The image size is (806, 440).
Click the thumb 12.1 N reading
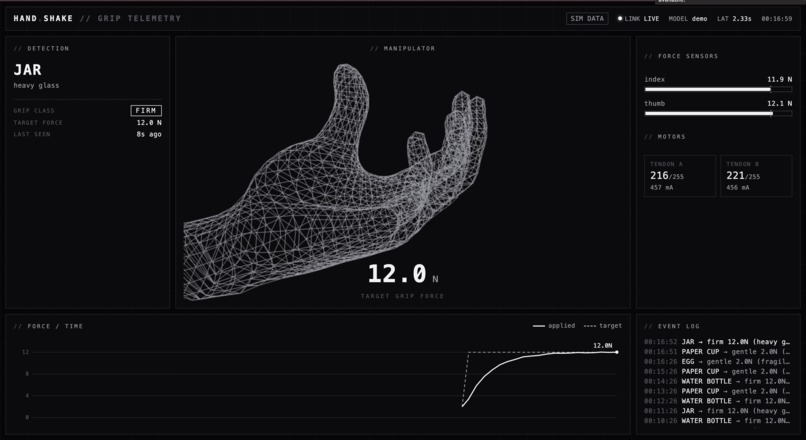[x=779, y=103]
